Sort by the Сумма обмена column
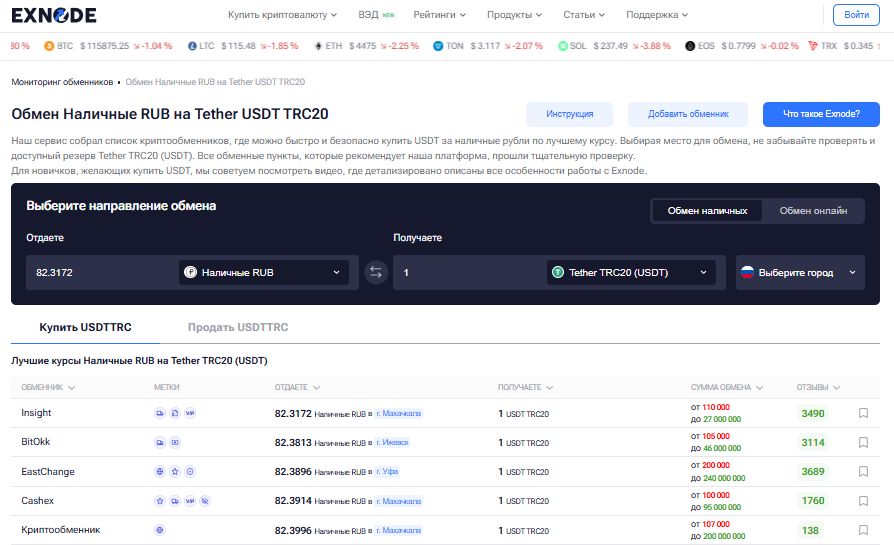 727,388
